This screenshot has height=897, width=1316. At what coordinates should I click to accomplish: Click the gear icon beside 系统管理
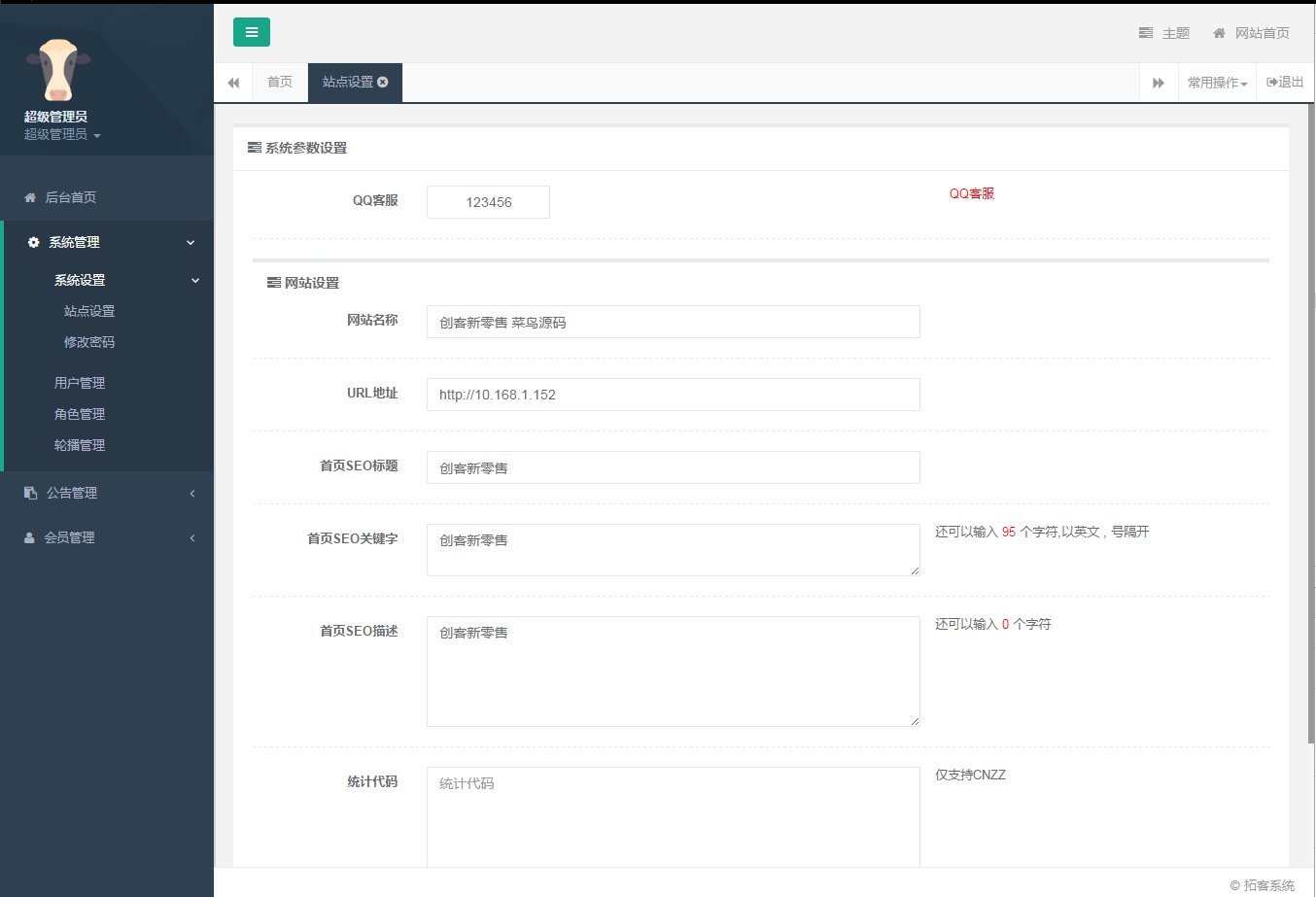pyautogui.click(x=33, y=242)
